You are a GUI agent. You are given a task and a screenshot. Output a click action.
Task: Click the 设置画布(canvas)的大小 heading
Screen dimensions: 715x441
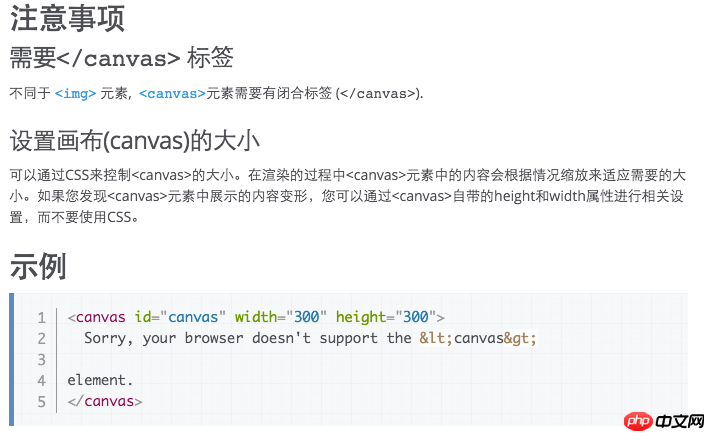pyautogui.click(x=135, y=140)
